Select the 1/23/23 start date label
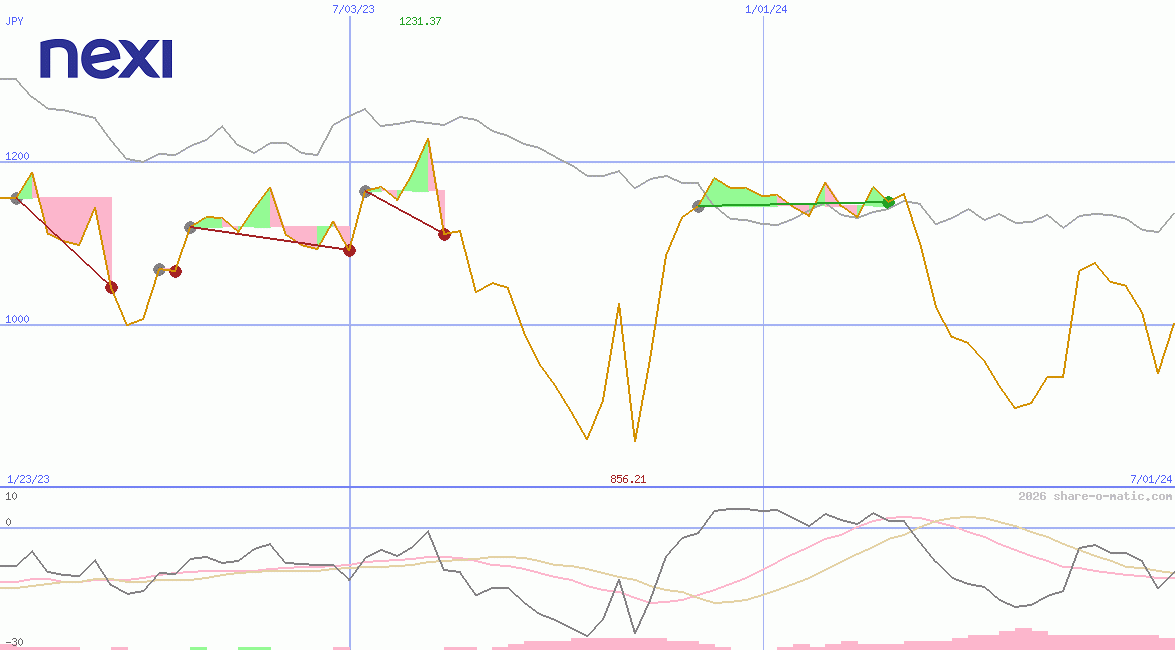1175x650 pixels. coord(28,479)
